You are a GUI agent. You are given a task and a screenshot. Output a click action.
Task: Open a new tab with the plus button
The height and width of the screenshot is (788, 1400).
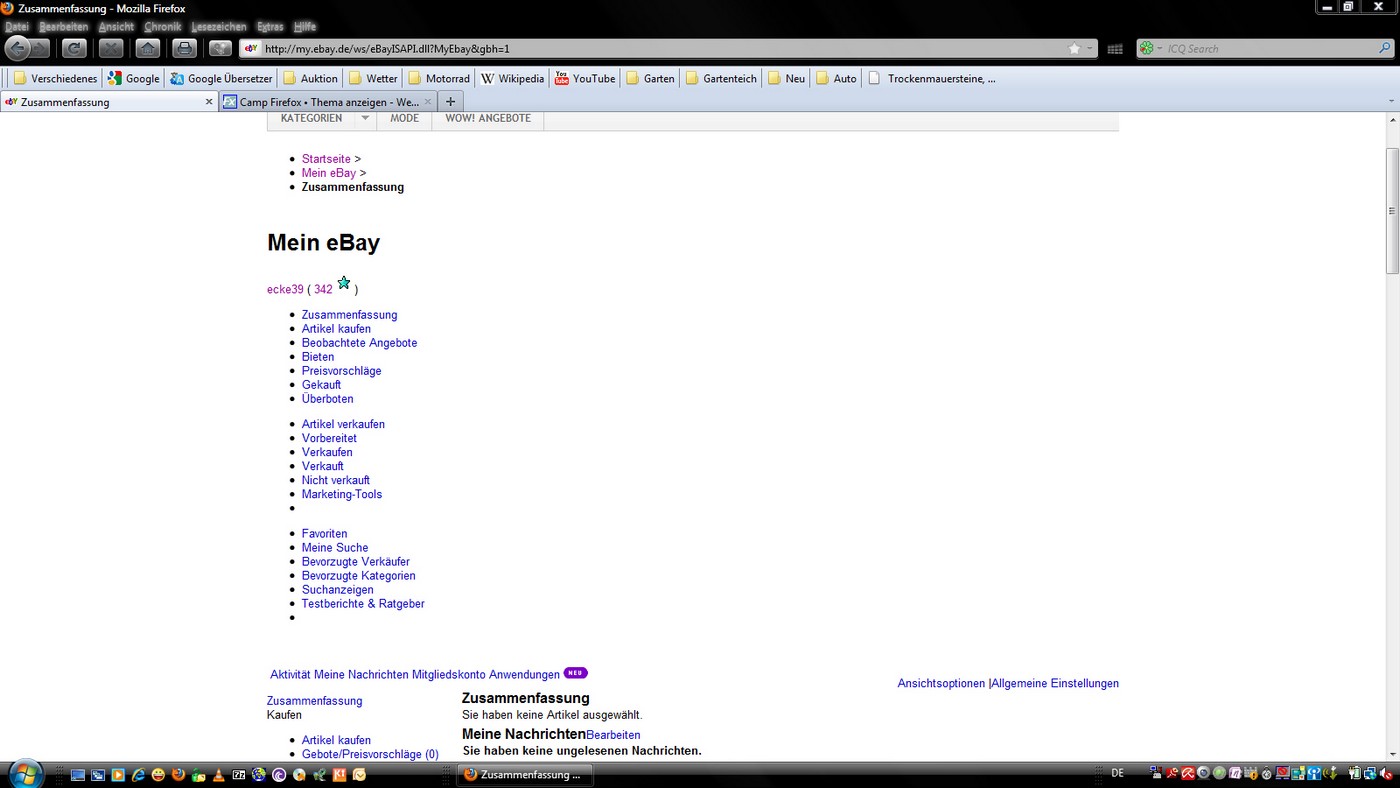(x=450, y=102)
